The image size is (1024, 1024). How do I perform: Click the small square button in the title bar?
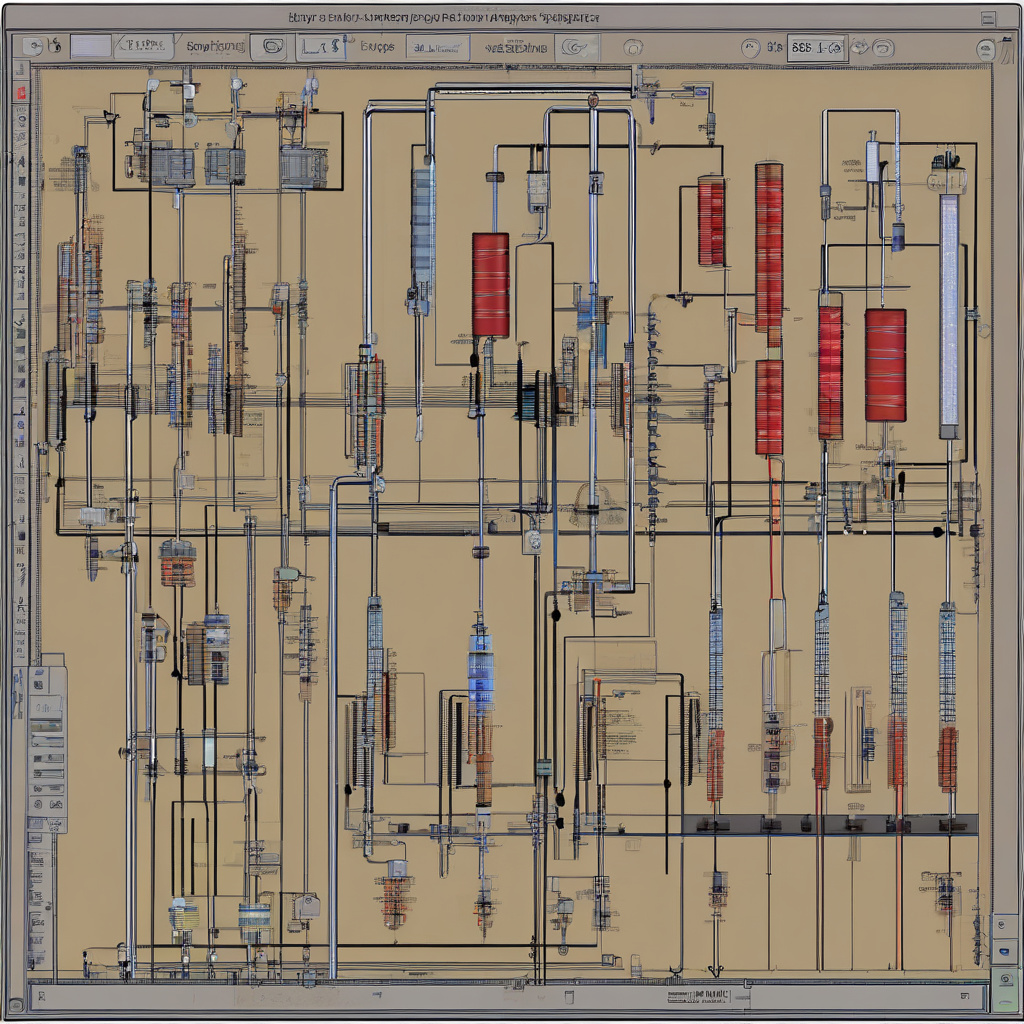point(988,17)
